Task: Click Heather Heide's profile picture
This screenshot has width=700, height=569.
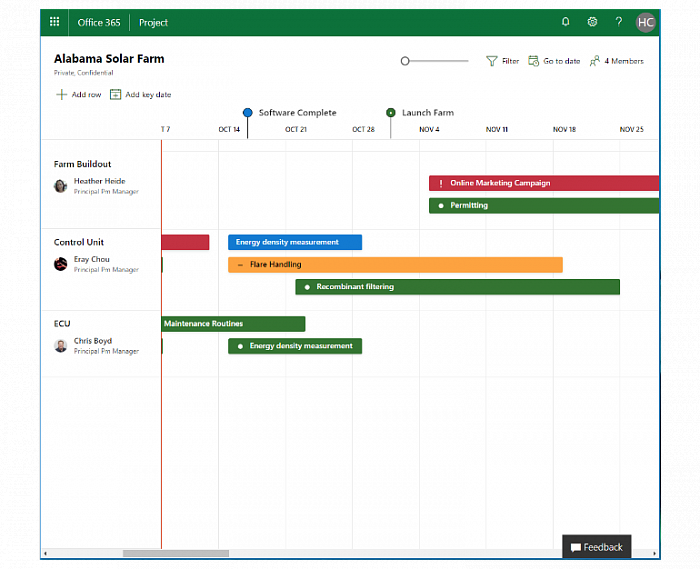Action: coord(61,186)
